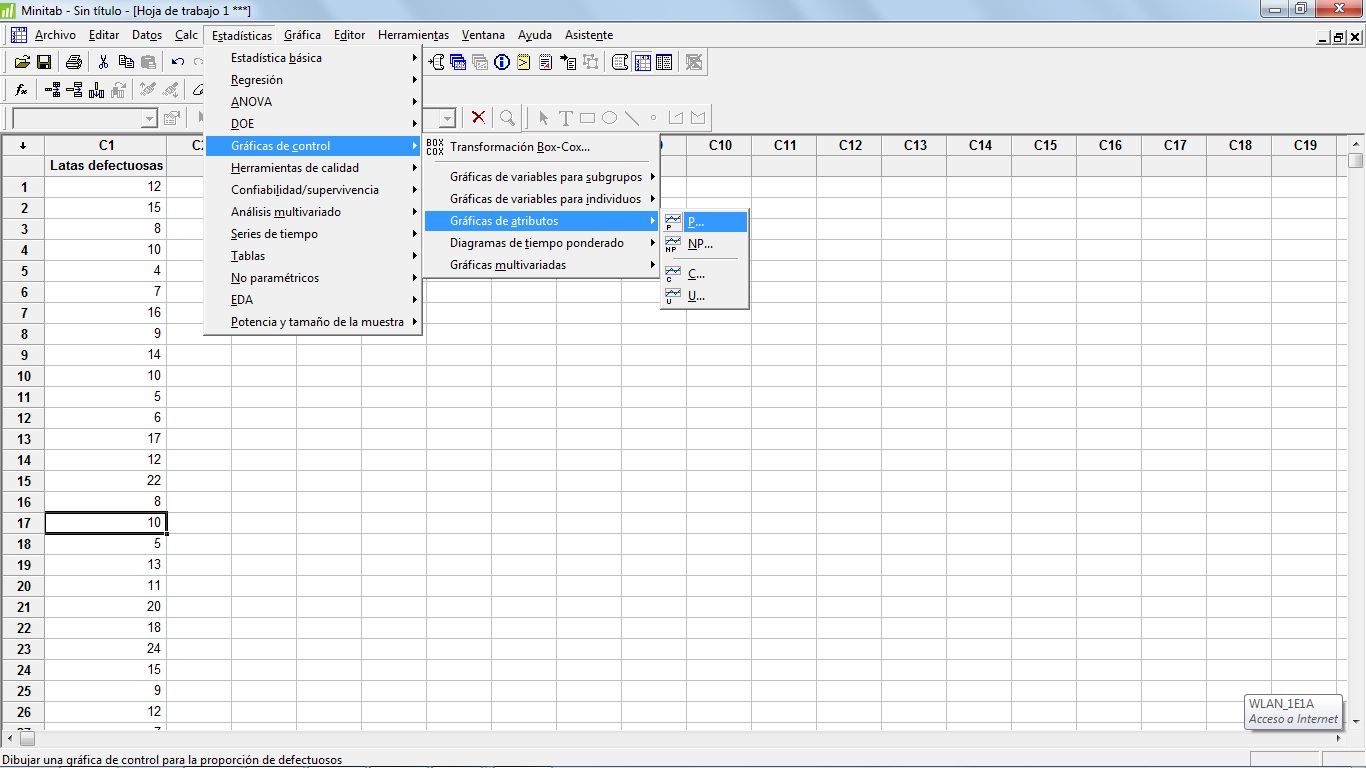The image size is (1366, 768).
Task: Click the column data direction arrow cell
Action: [23, 145]
